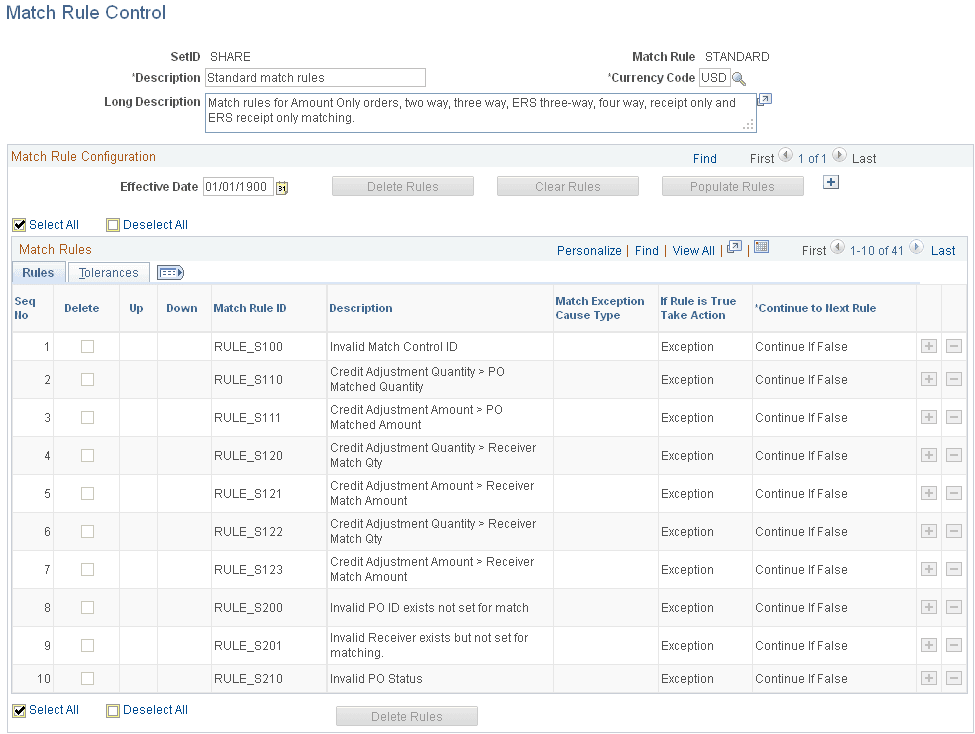Insert a row after RULE_S121

click(928, 493)
